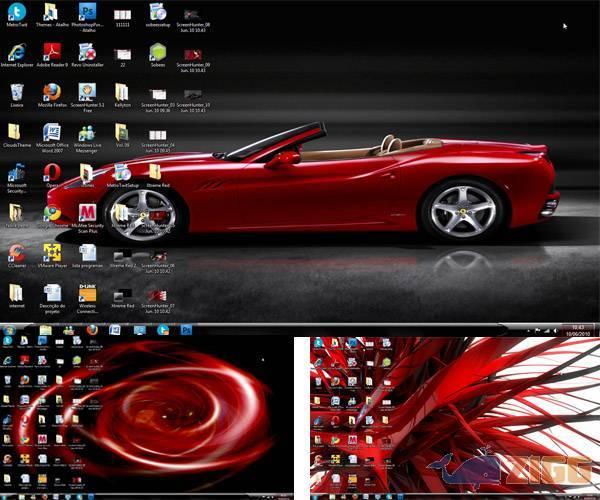Select the Revo Uninstaller icon
The image size is (600, 500).
click(87, 52)
